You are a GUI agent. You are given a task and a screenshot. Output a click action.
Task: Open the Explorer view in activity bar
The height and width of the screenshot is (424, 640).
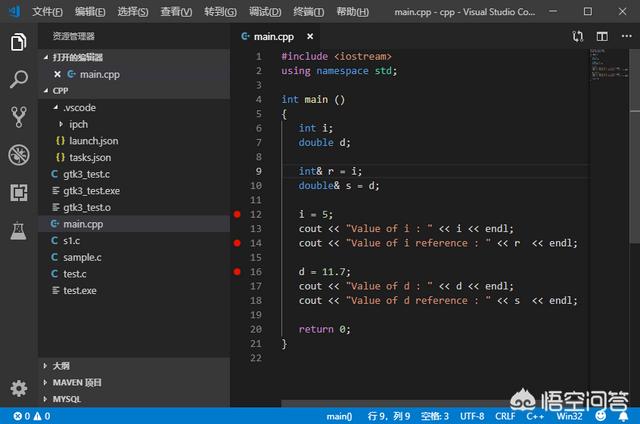(18, 42)
